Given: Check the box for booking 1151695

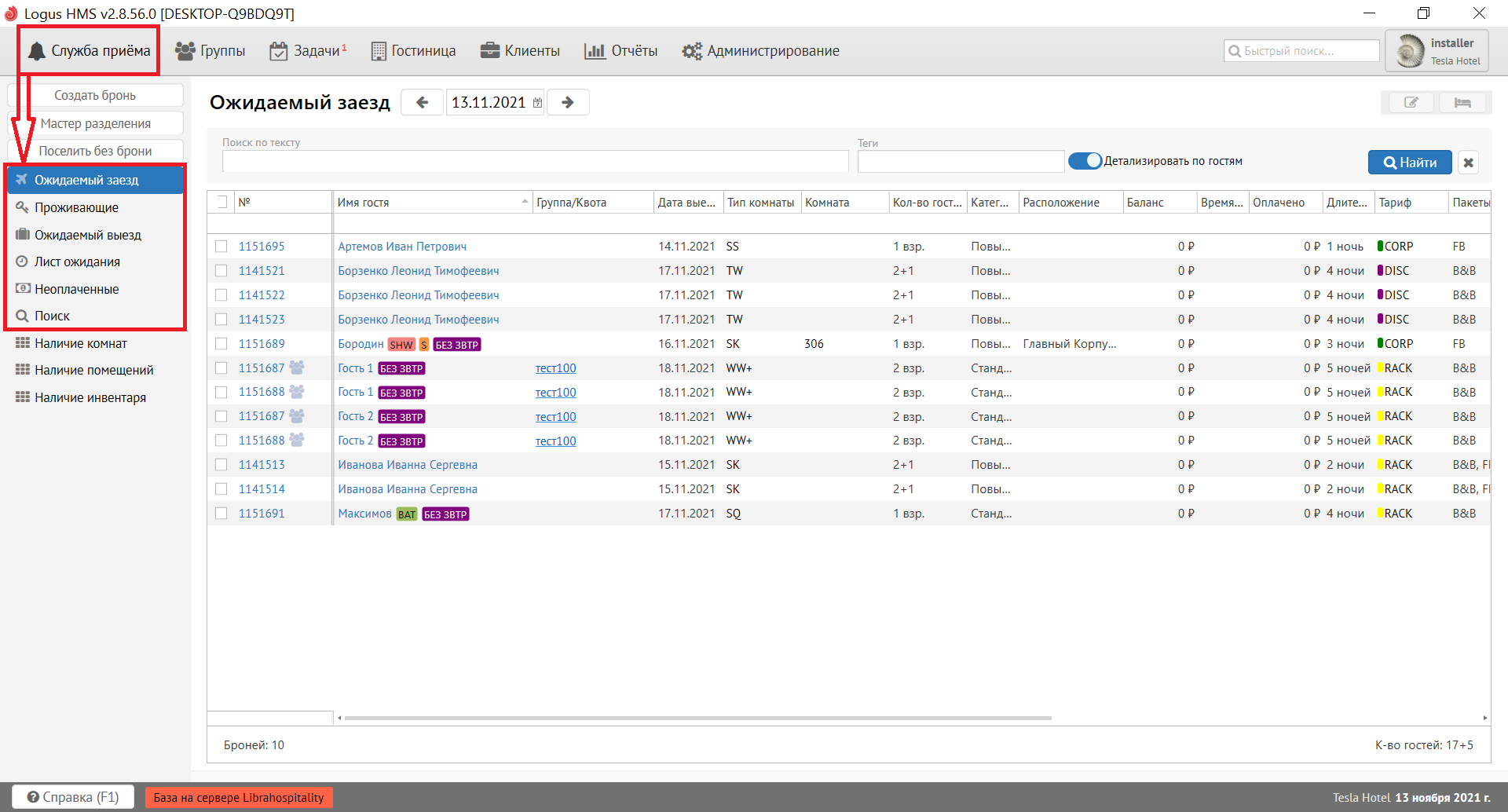Looking at the screenshot, I should pos(221,247).
